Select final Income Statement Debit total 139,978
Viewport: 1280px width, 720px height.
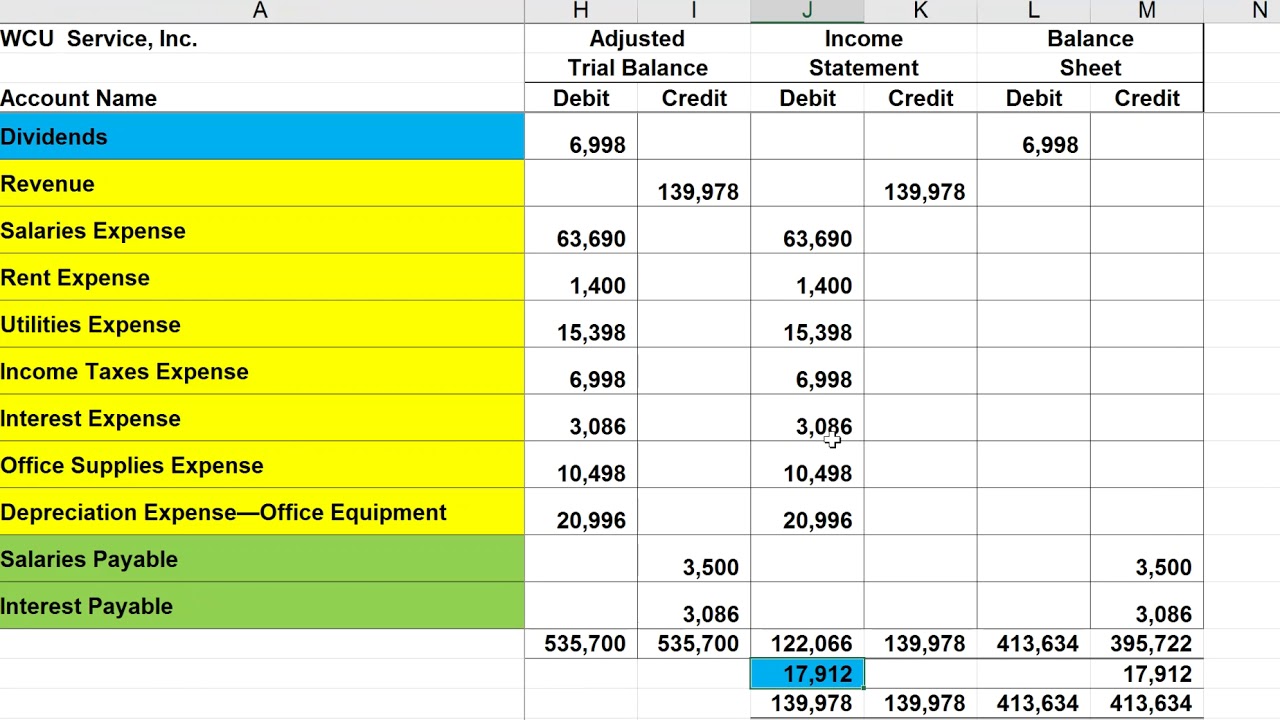[807, 704]
